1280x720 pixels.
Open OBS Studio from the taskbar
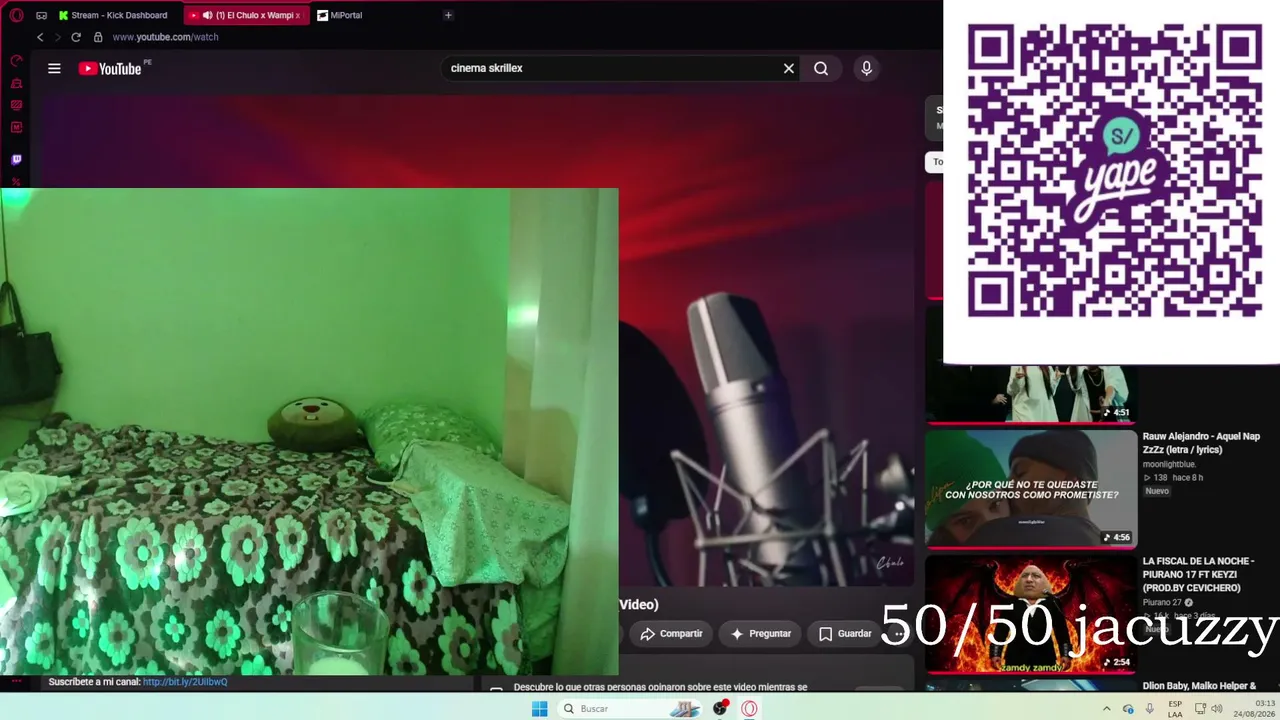tap(720, 708)
